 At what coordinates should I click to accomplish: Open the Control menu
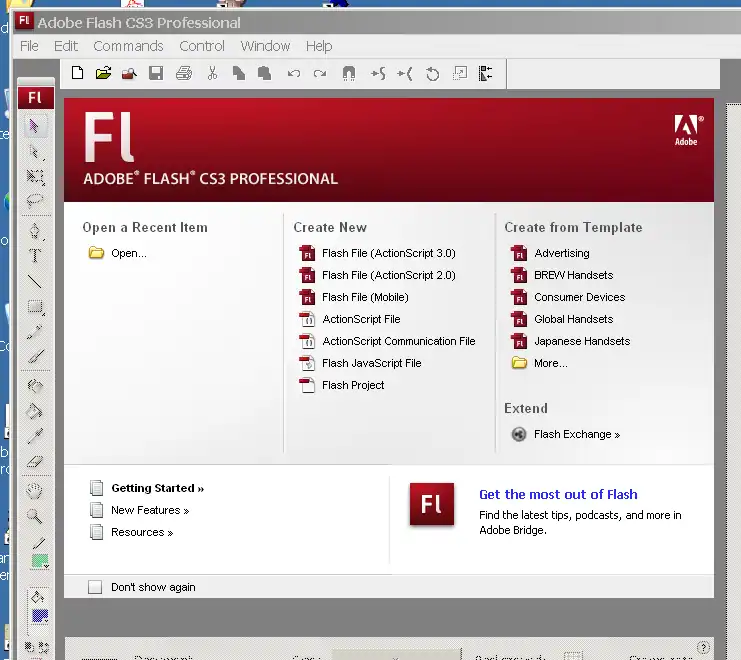tap(202, 46)
